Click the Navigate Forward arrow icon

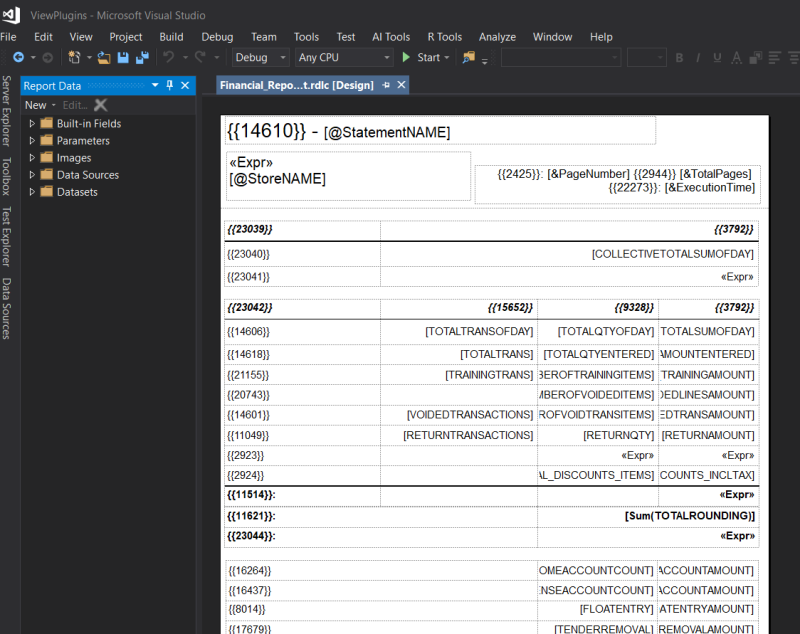click(x=47, y=58)
